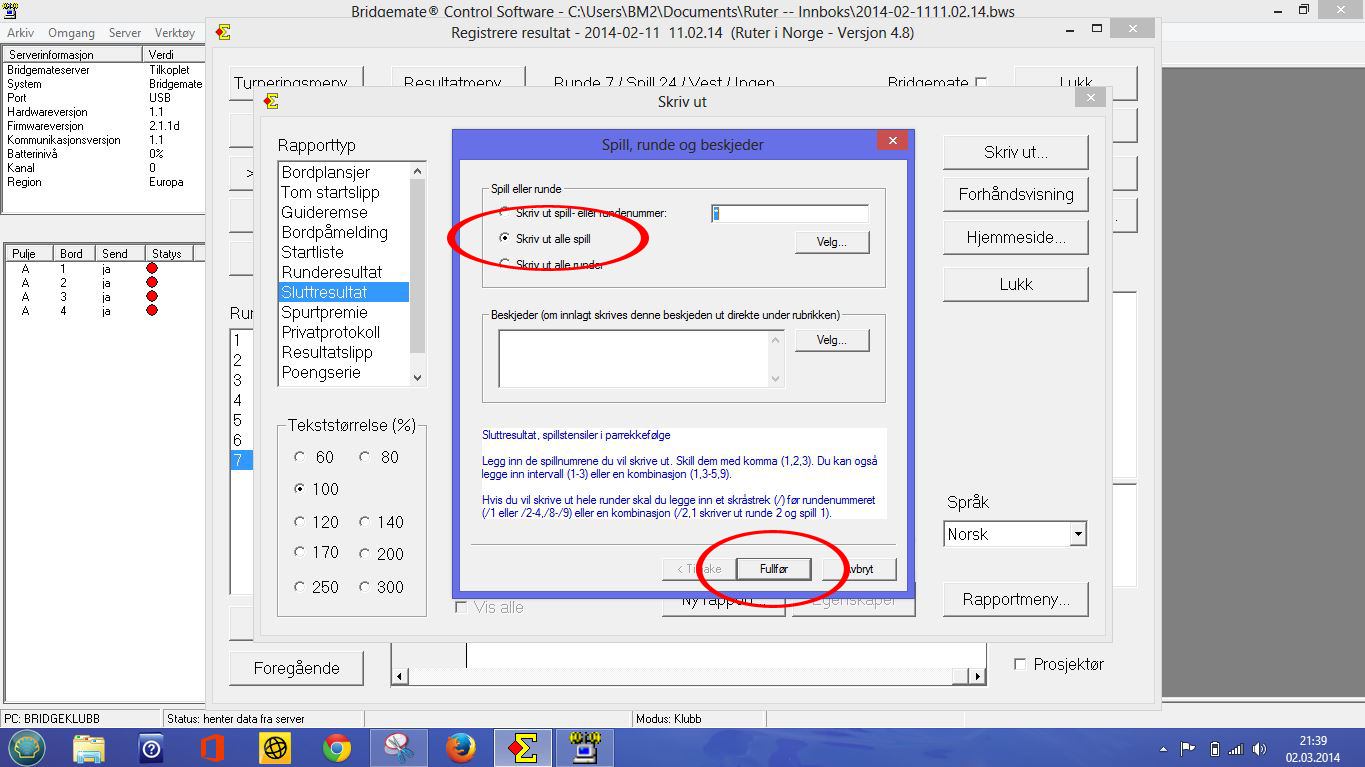
Task: Select Sluttresultat in the report list
Action: (x=343, y=292)
